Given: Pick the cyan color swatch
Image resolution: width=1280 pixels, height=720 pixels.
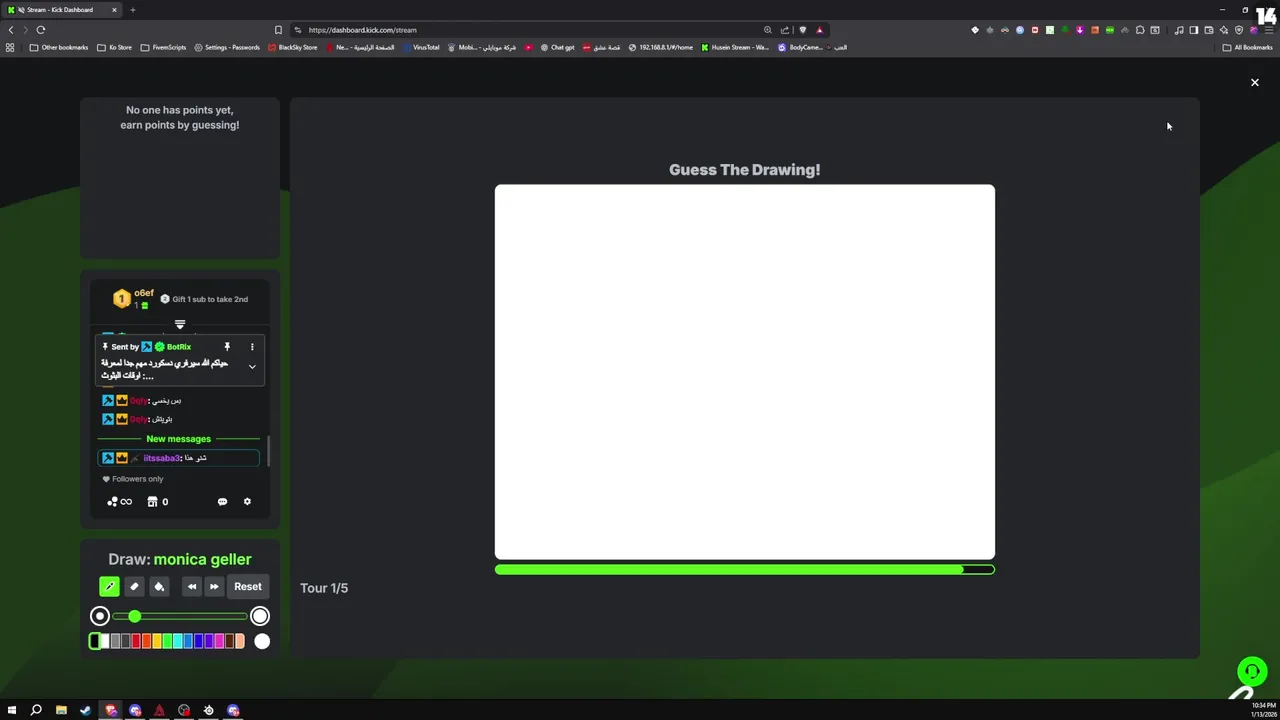Looking at the screenshot, I should [x=178, y=641].
